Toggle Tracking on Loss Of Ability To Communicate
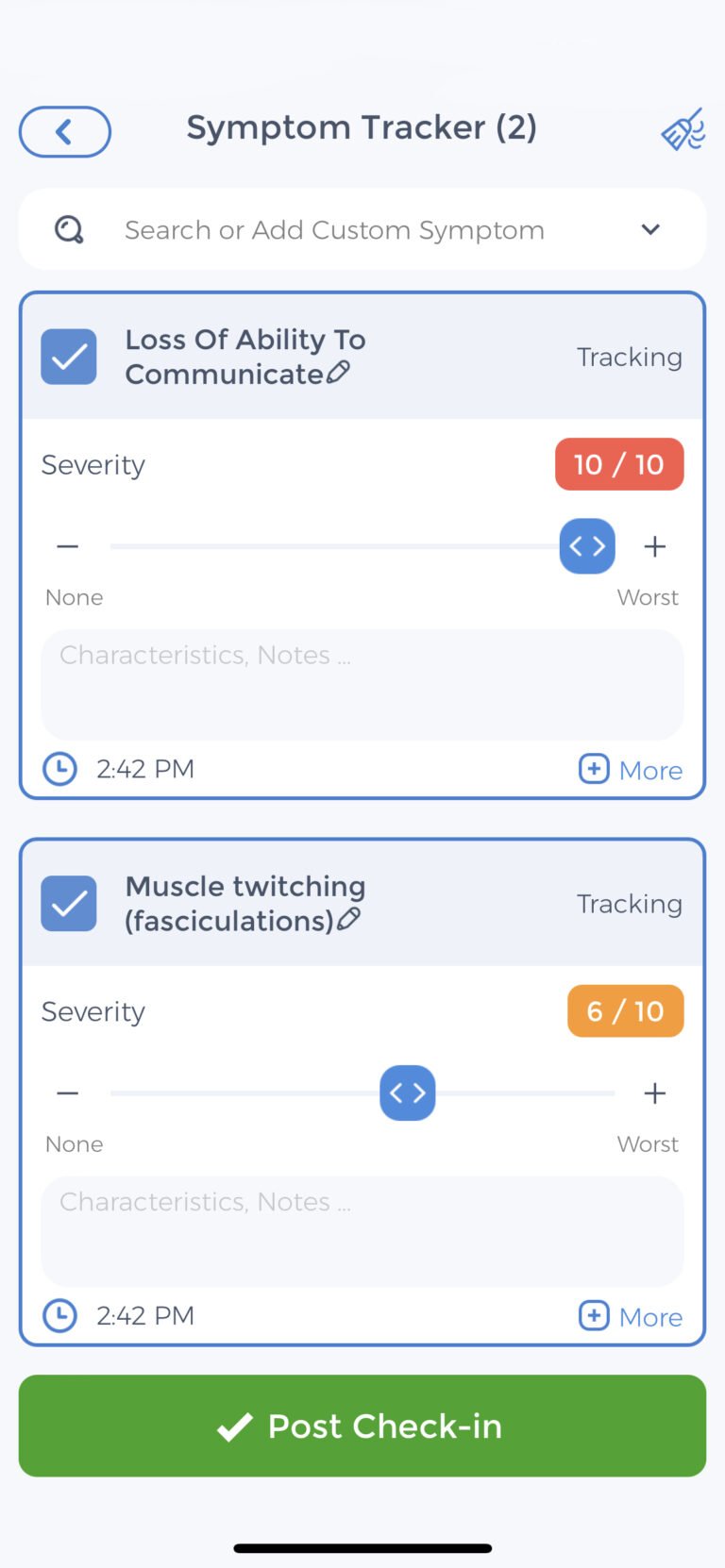 coord(630,357)
